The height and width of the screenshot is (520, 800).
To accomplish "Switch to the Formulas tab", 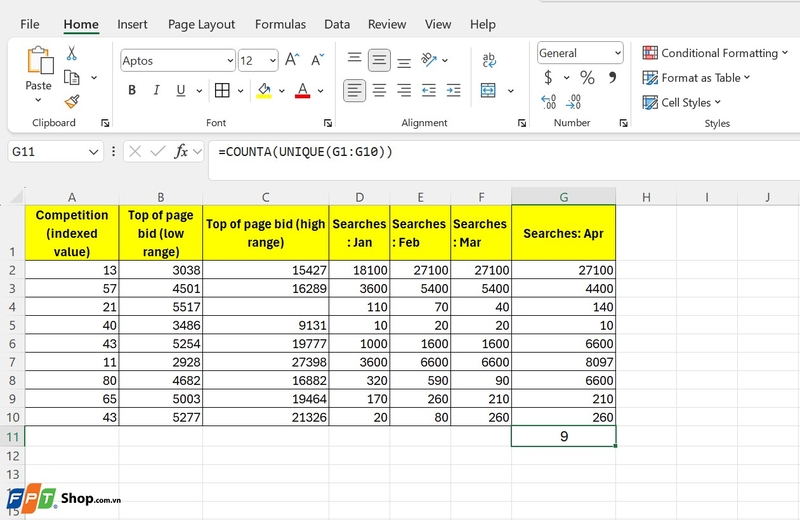I will pyautogui.click(x=280, y=24).
